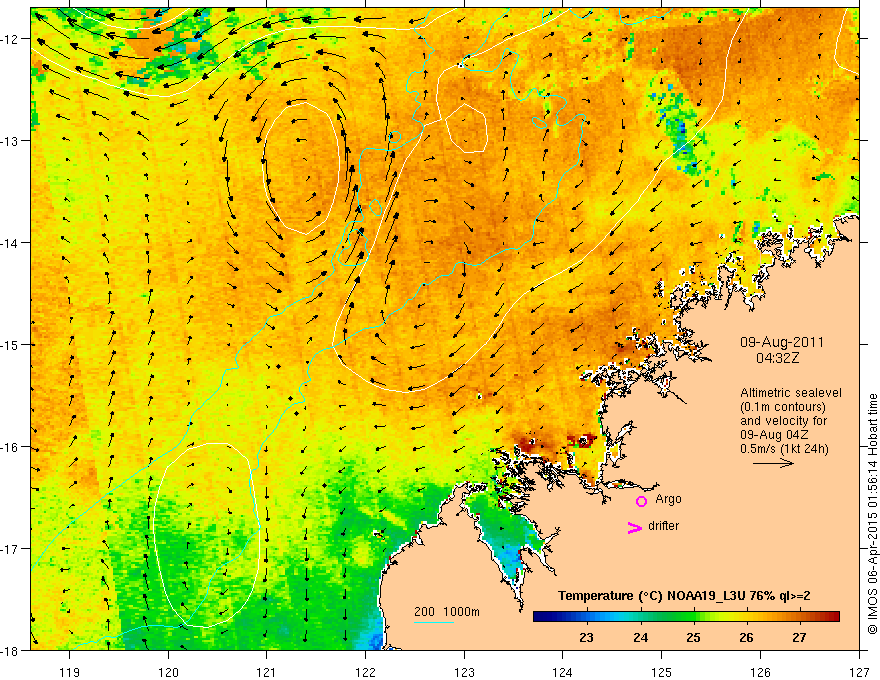Click the IMOS copyright timestamp text
This screenshot has width=880, height=680.
872,514
